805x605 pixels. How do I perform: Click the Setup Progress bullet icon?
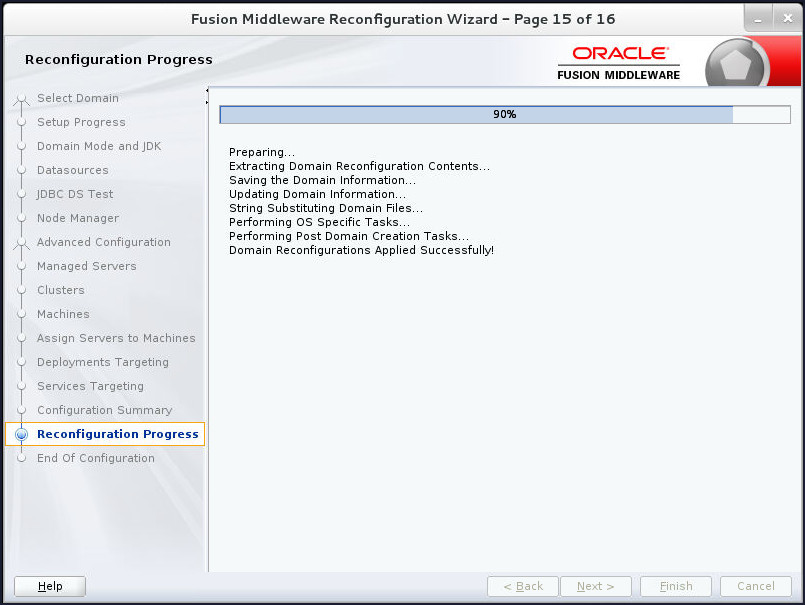(x=22, y=122)
